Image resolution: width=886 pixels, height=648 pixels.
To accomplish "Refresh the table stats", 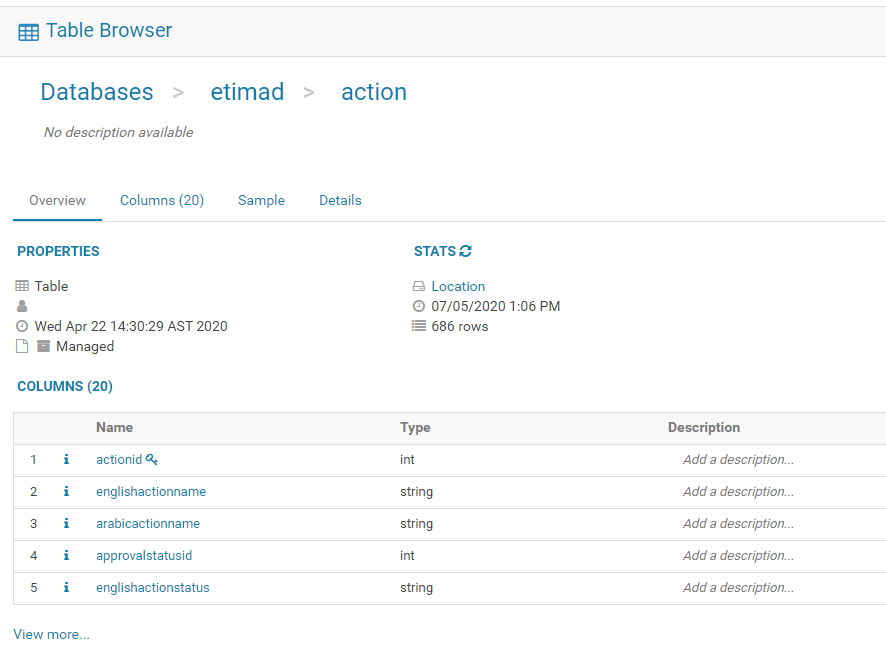I will tap(466, 251).
